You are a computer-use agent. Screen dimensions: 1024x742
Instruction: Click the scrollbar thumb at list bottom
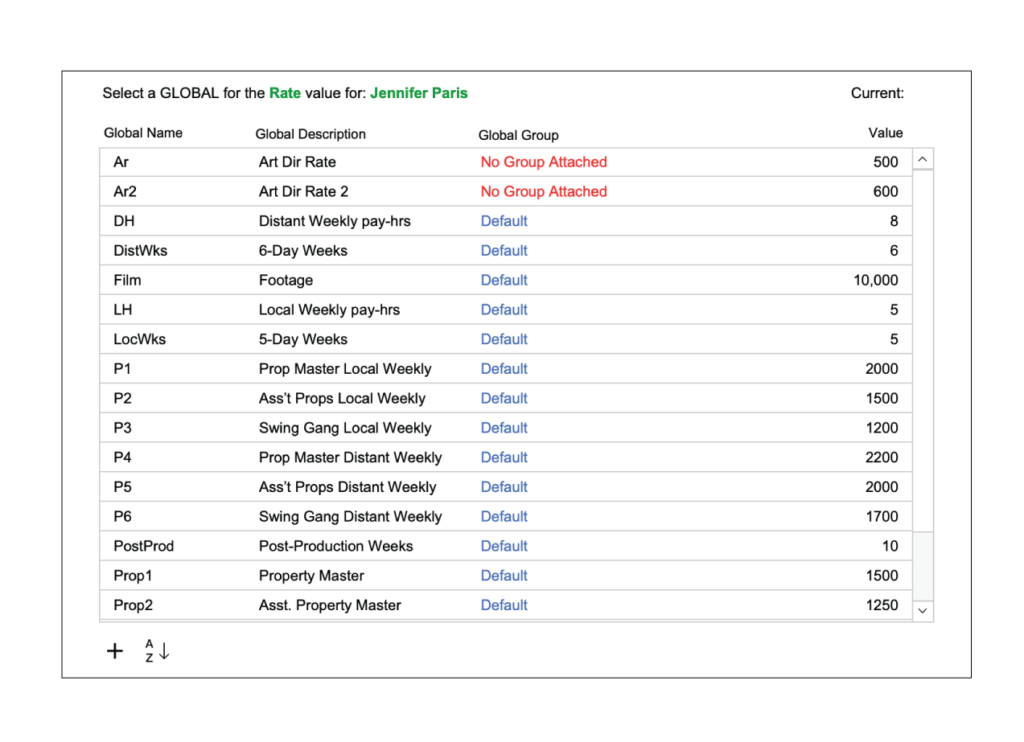(922, 566)
